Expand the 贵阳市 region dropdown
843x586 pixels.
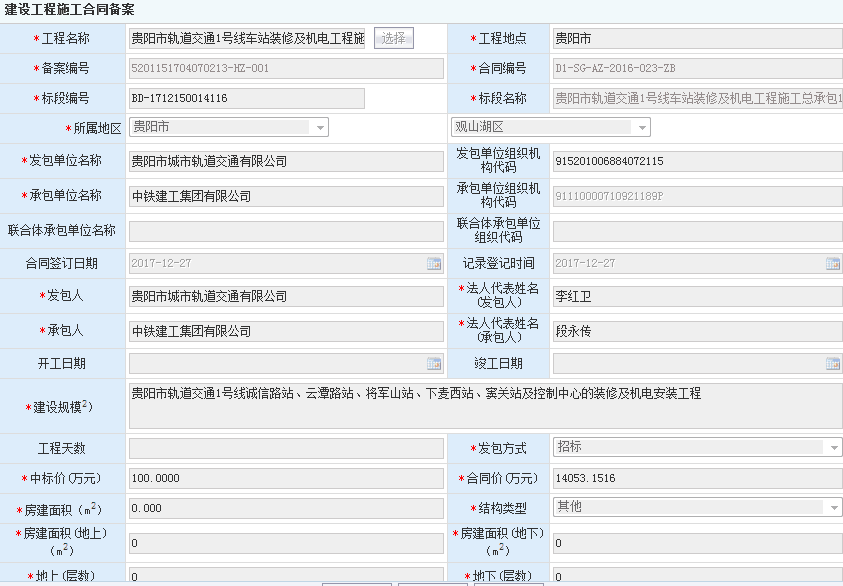[x=320, y=128]
